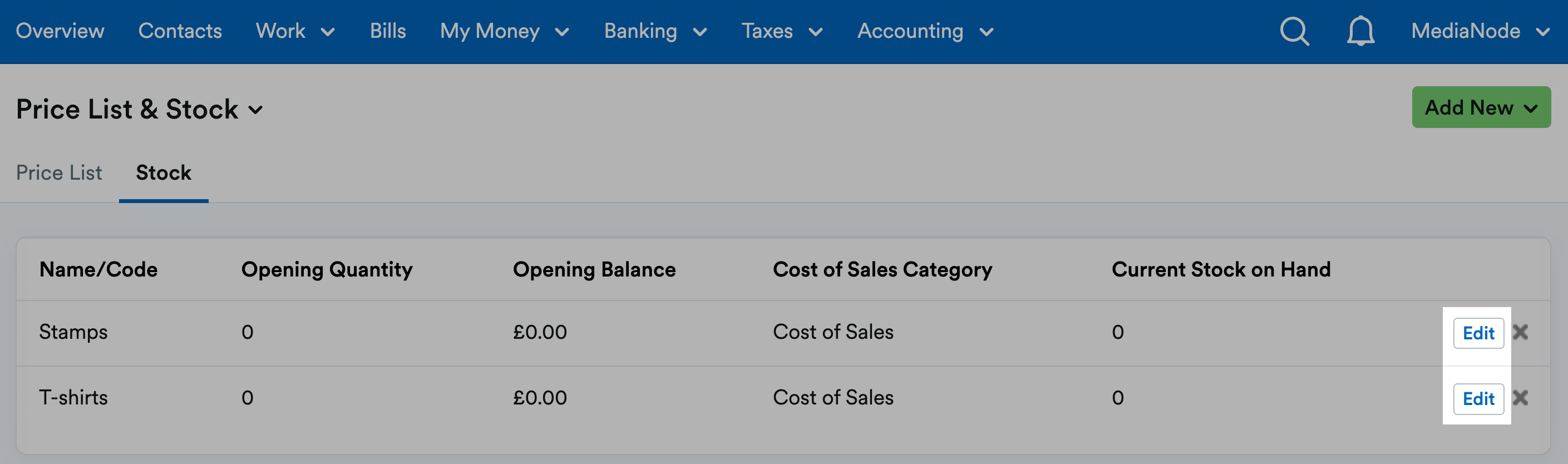Delete the T-shirts stock item

(x=1521, y=398)
